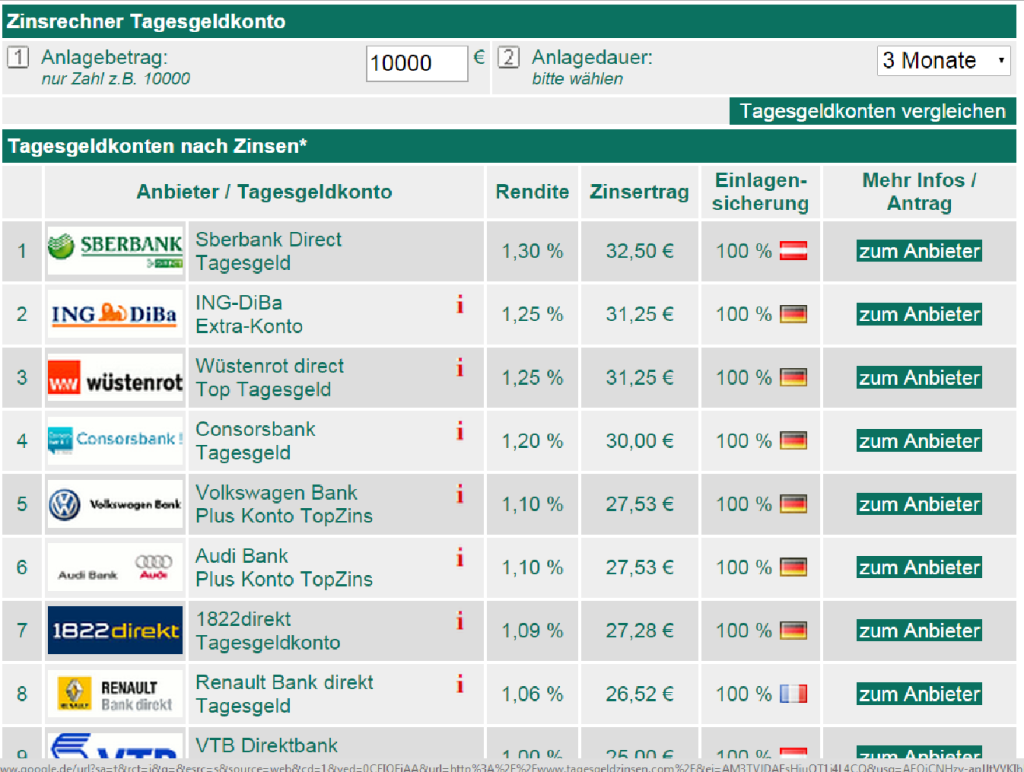Screen dimensions: 1024x772
Task: Click the Einlagensicherung column header
Action: (760, 191)
